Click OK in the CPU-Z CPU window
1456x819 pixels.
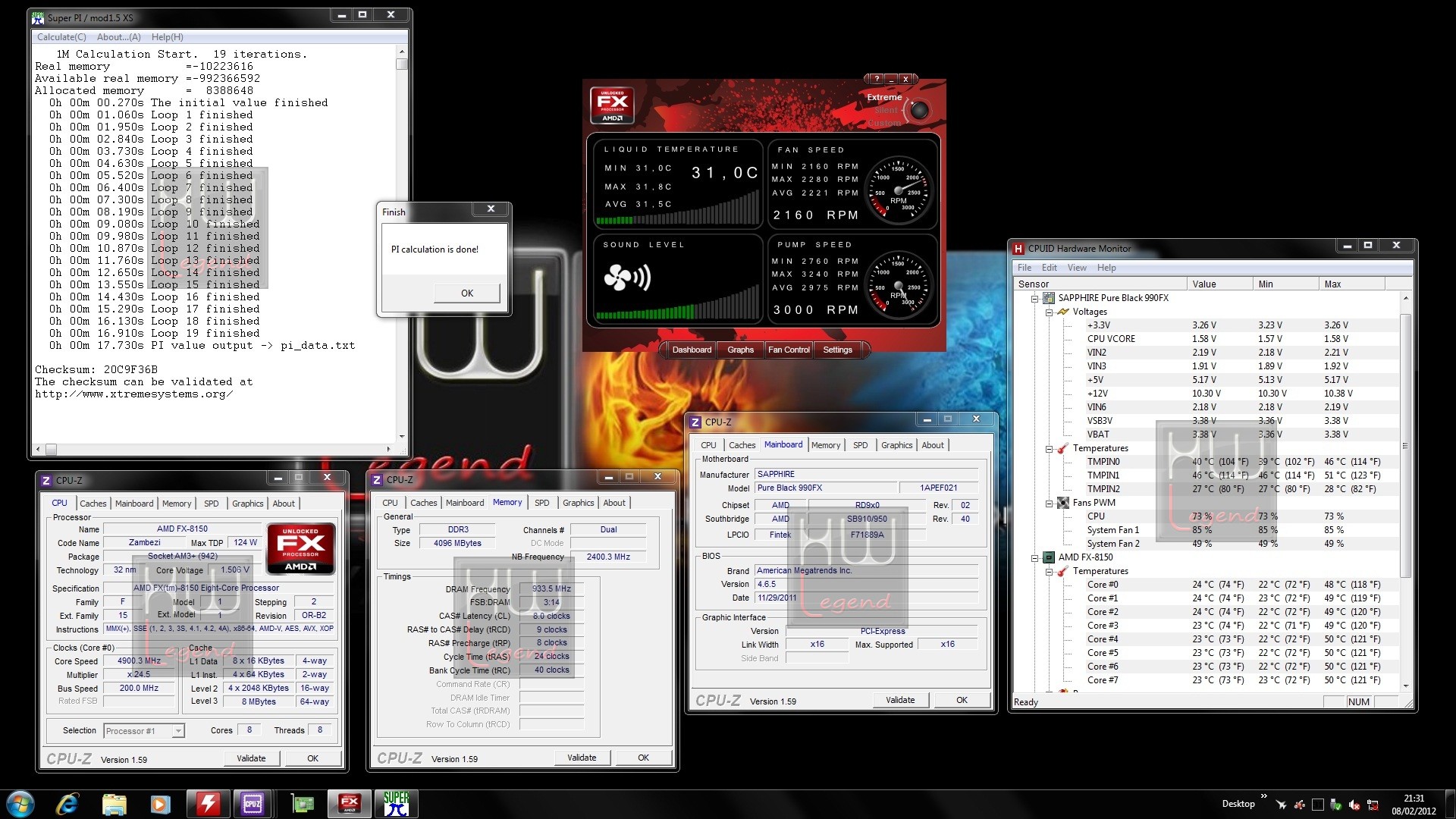point(312,758)
